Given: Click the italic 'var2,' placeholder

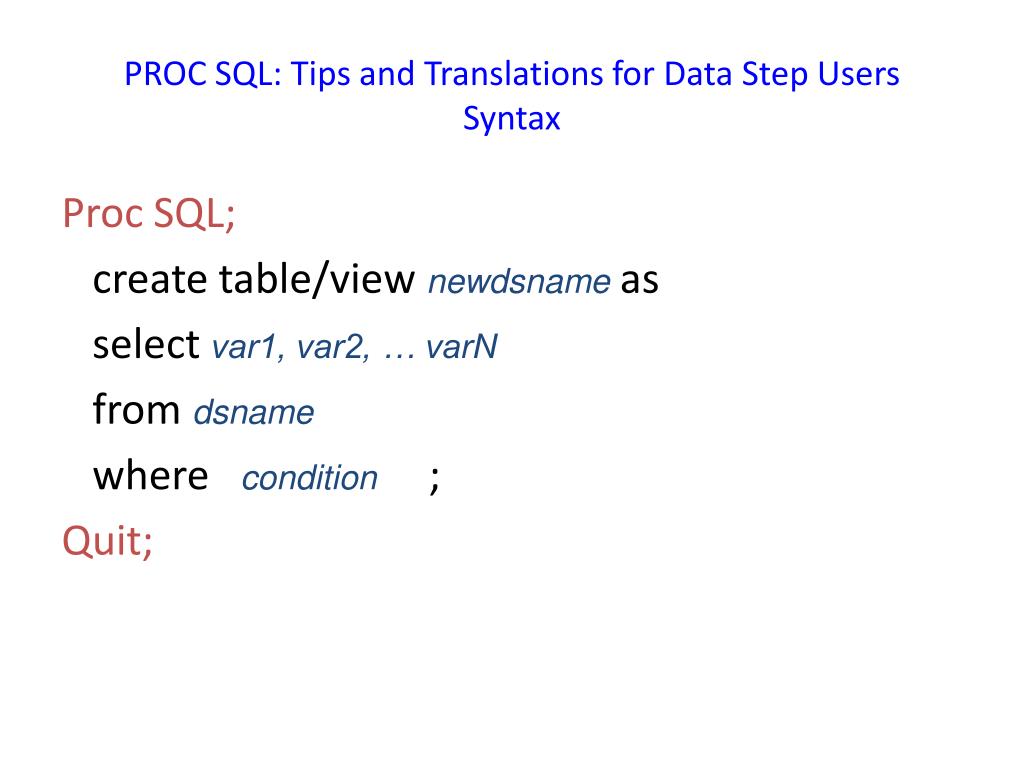Looking at the screenshot, I should (334, 347).
